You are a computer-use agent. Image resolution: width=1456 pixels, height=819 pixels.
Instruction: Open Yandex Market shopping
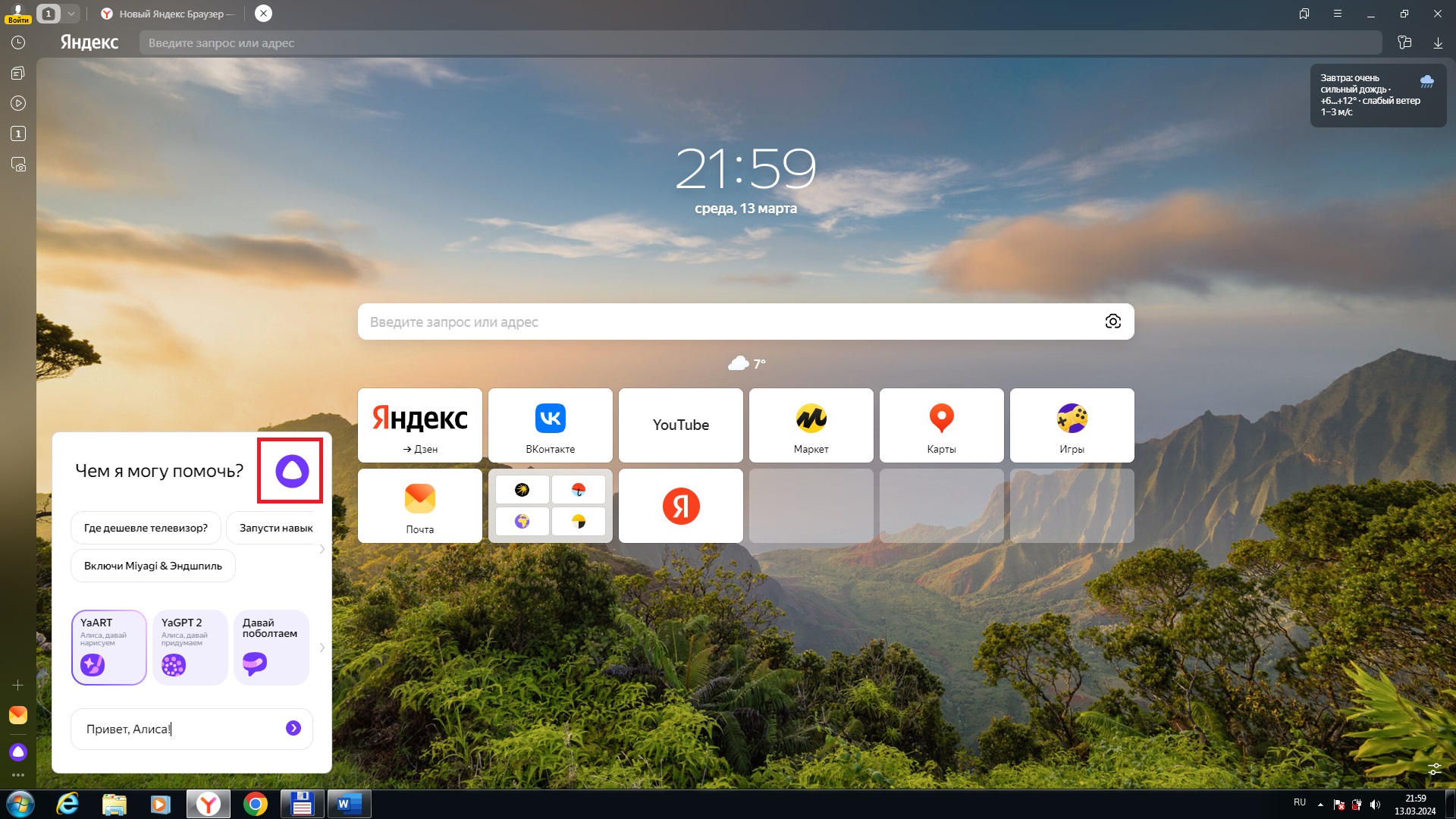811,424
